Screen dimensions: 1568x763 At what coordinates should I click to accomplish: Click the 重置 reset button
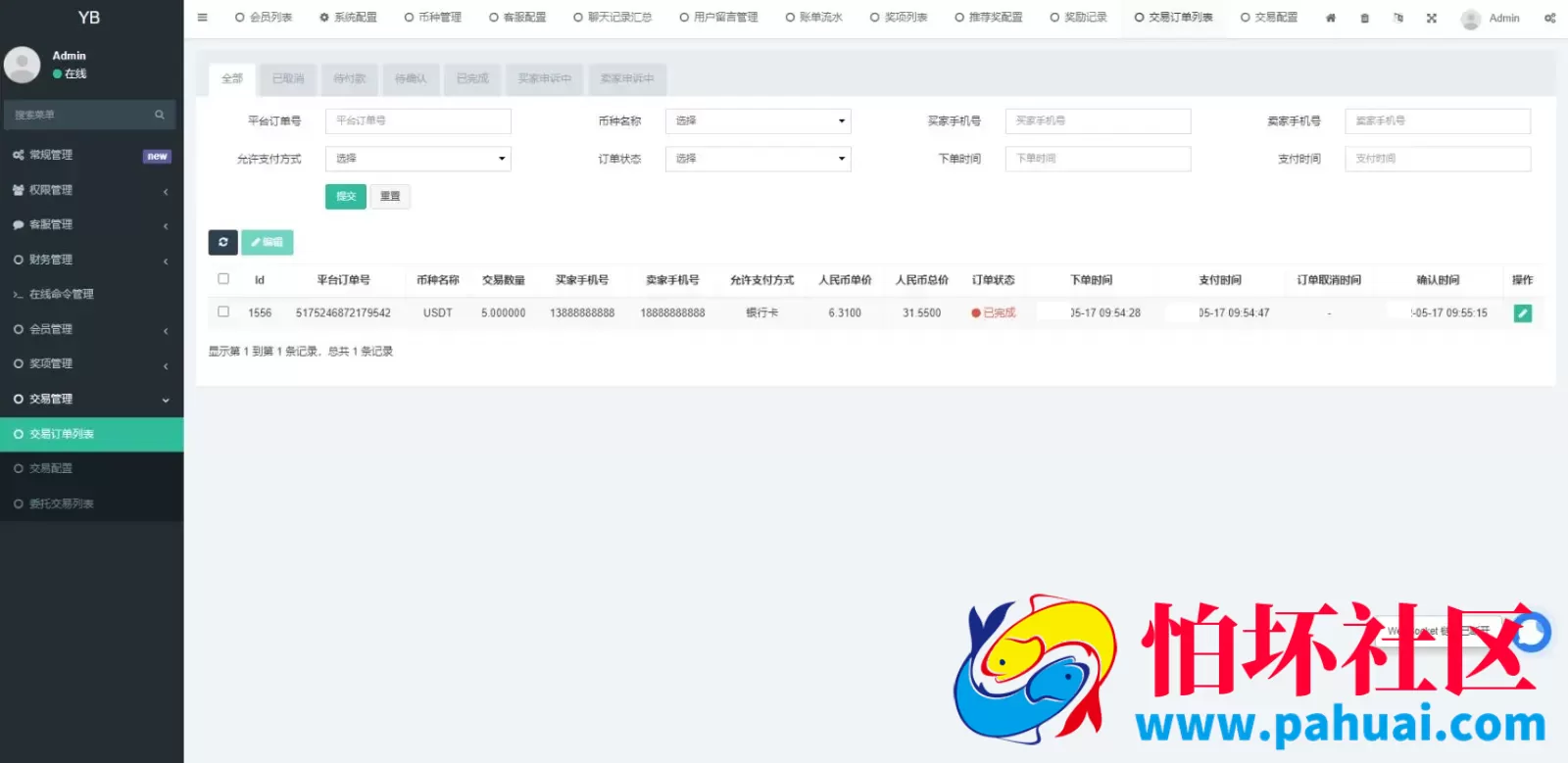point(390,196)
